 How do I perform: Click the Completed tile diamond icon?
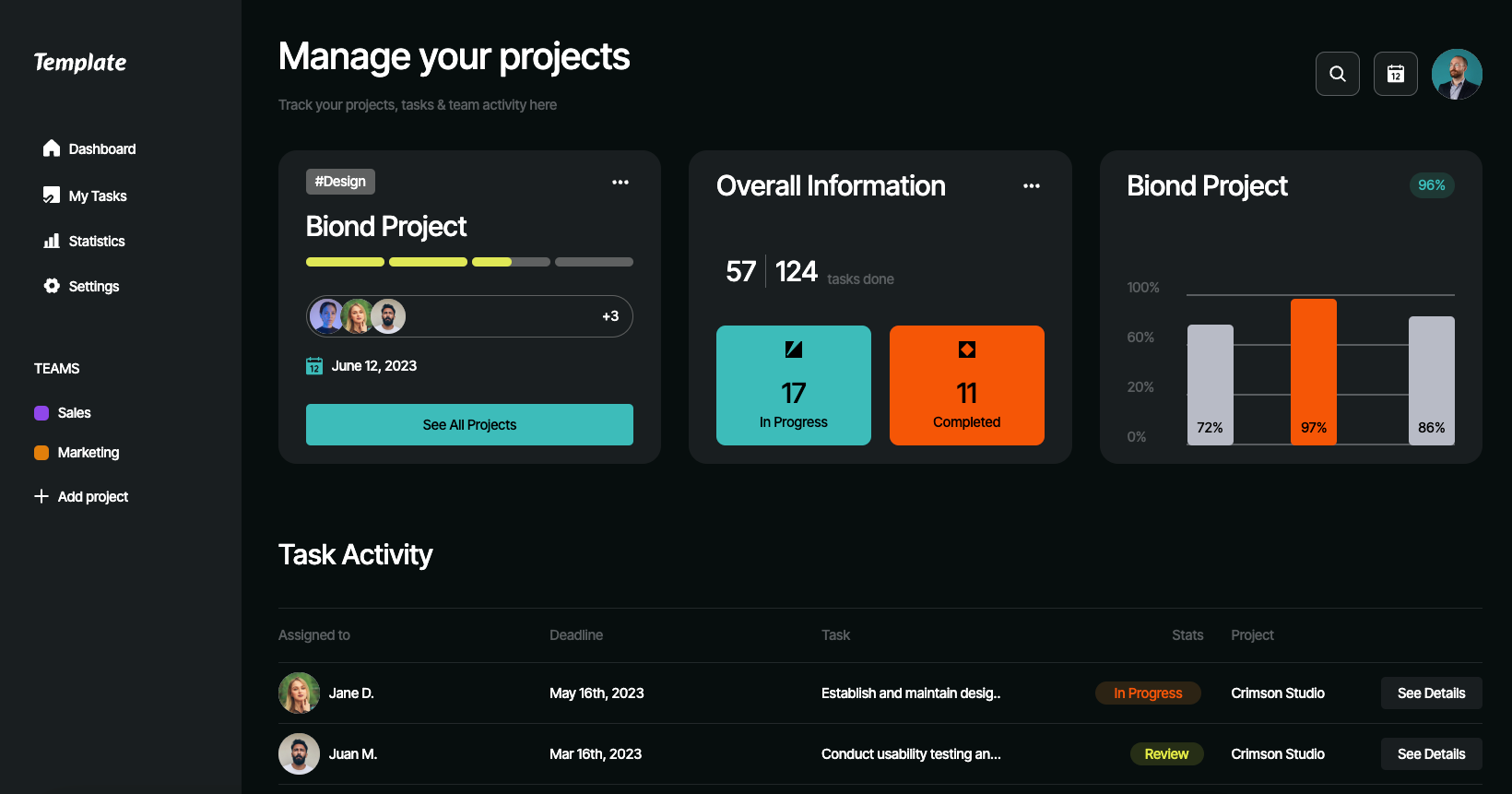point(967,350)
